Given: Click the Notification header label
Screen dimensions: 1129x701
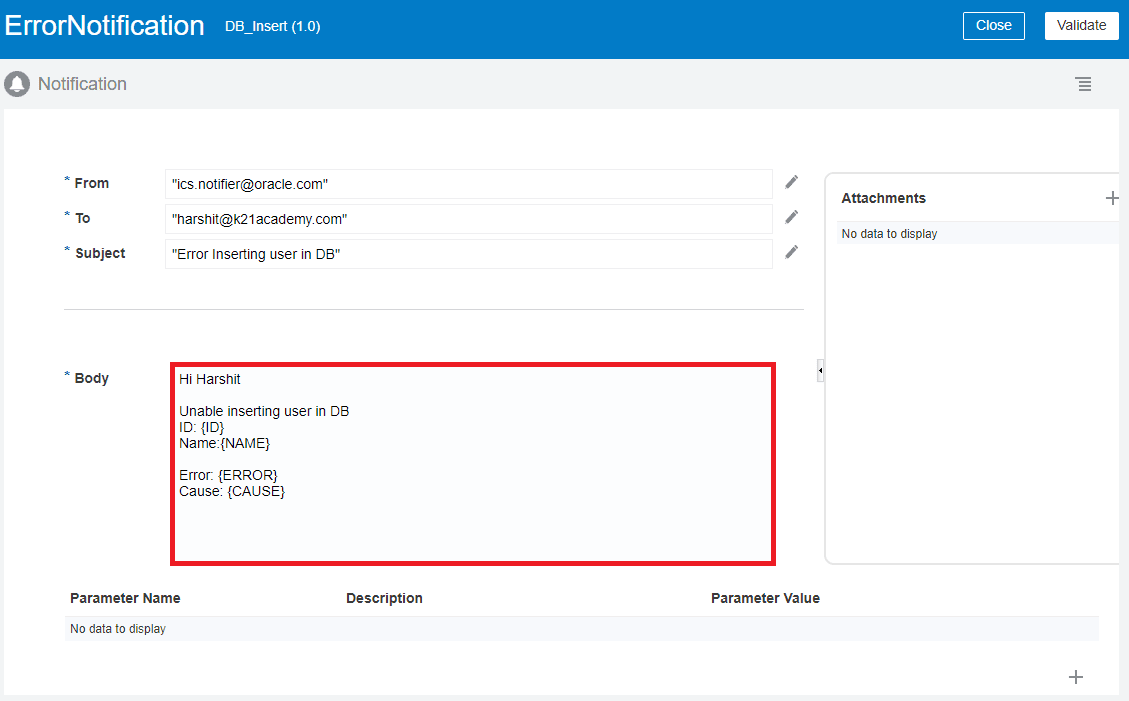Looking at the screenshot, I should click(x=82, y=84).
